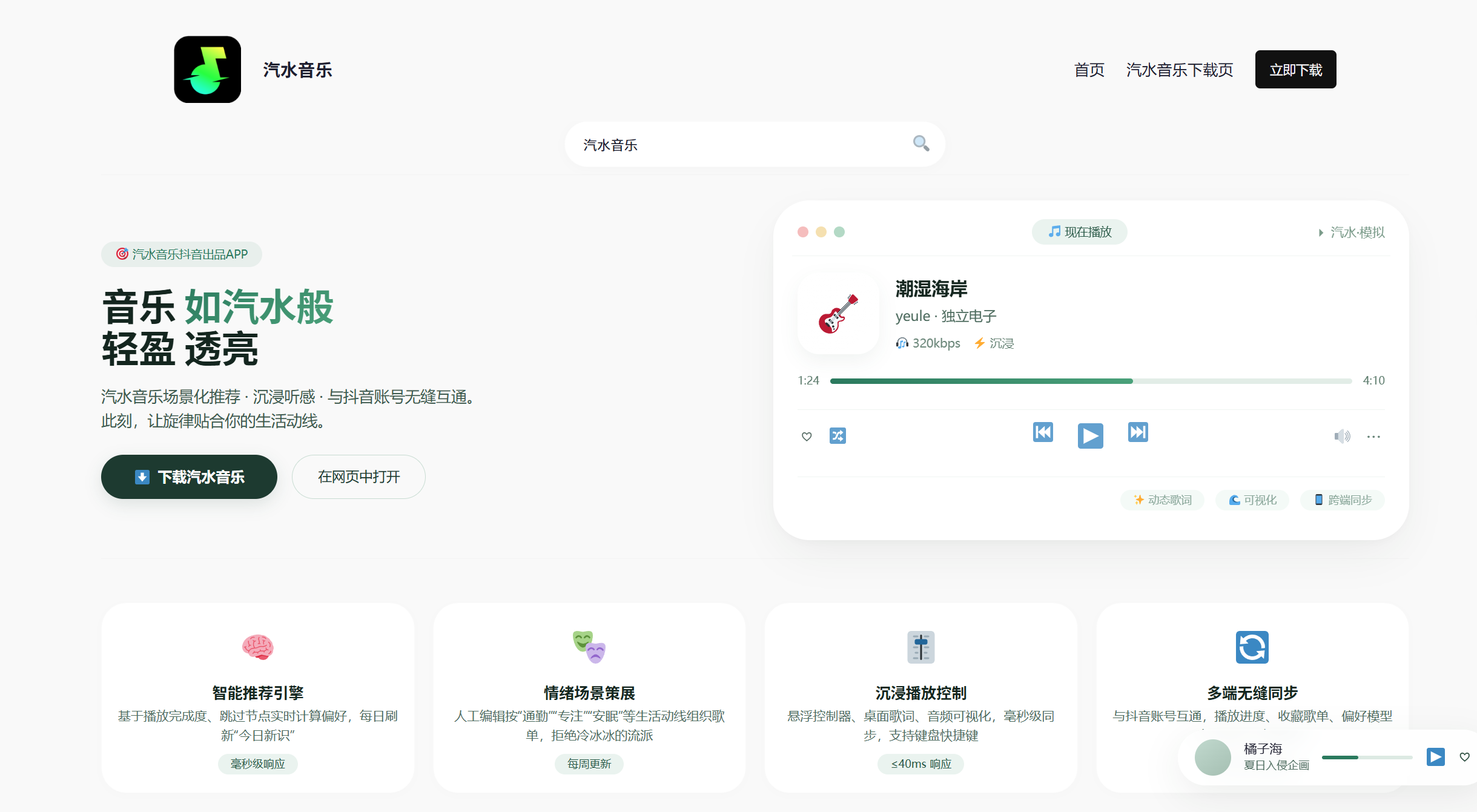
Task: Click the 汽水音乐抖音出品APP badge
Action: pyautogui.click(x=182, y=254)
